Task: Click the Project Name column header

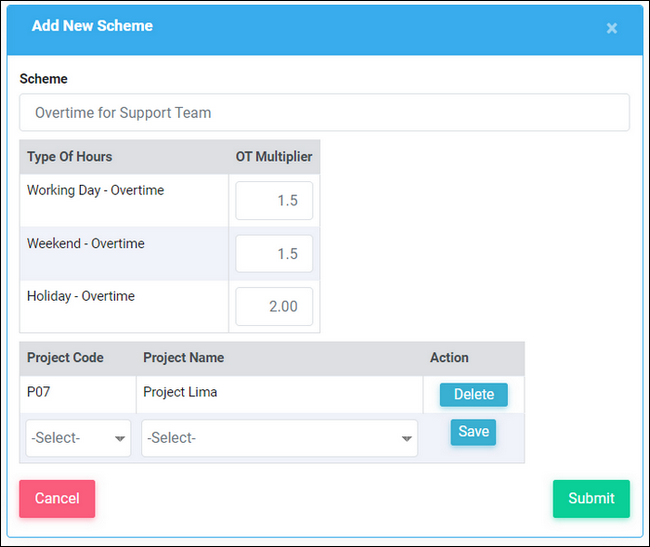Action: (x=184, y=358)
